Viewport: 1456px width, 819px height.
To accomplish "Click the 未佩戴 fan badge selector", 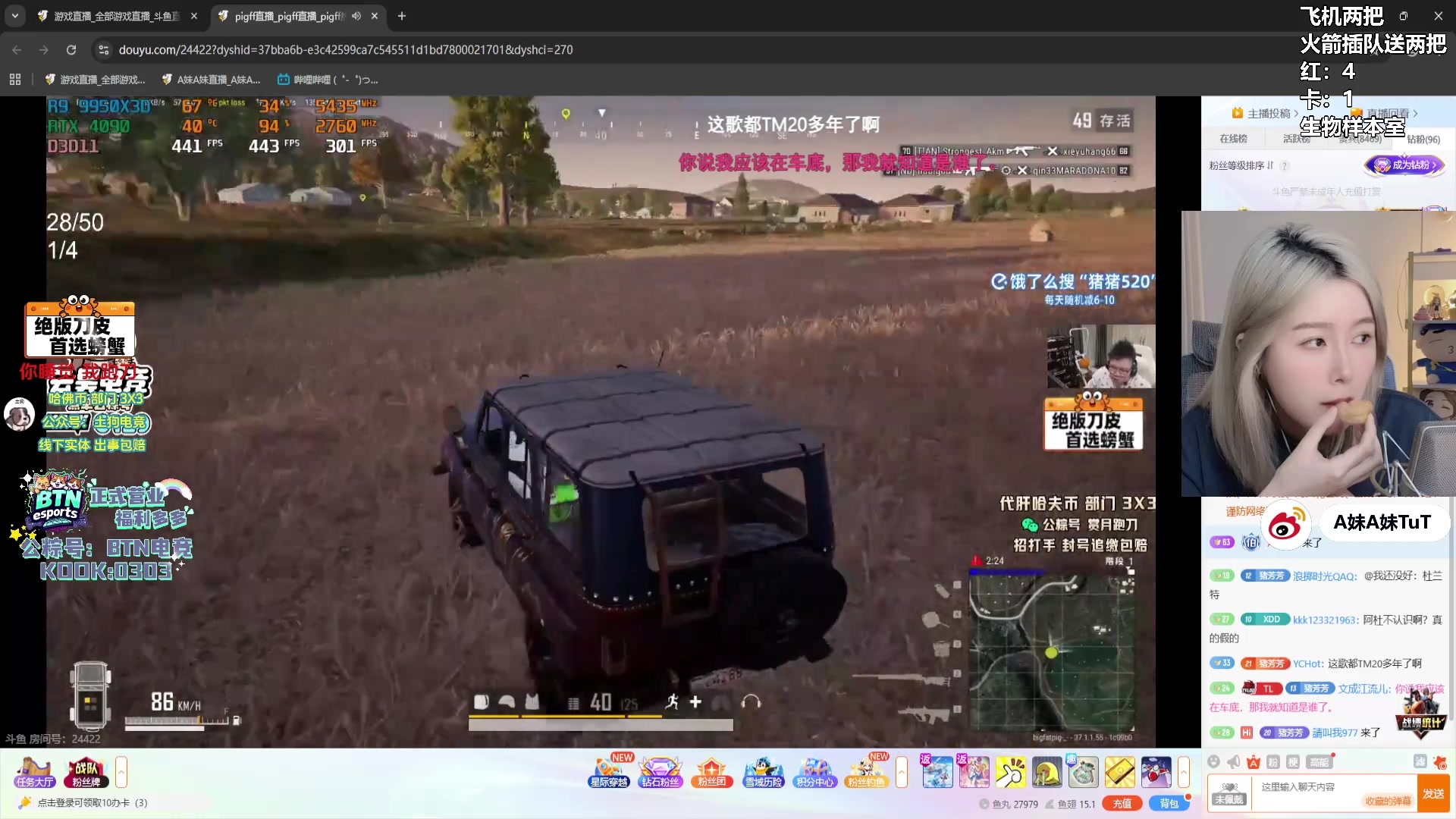I will 1228,794.
